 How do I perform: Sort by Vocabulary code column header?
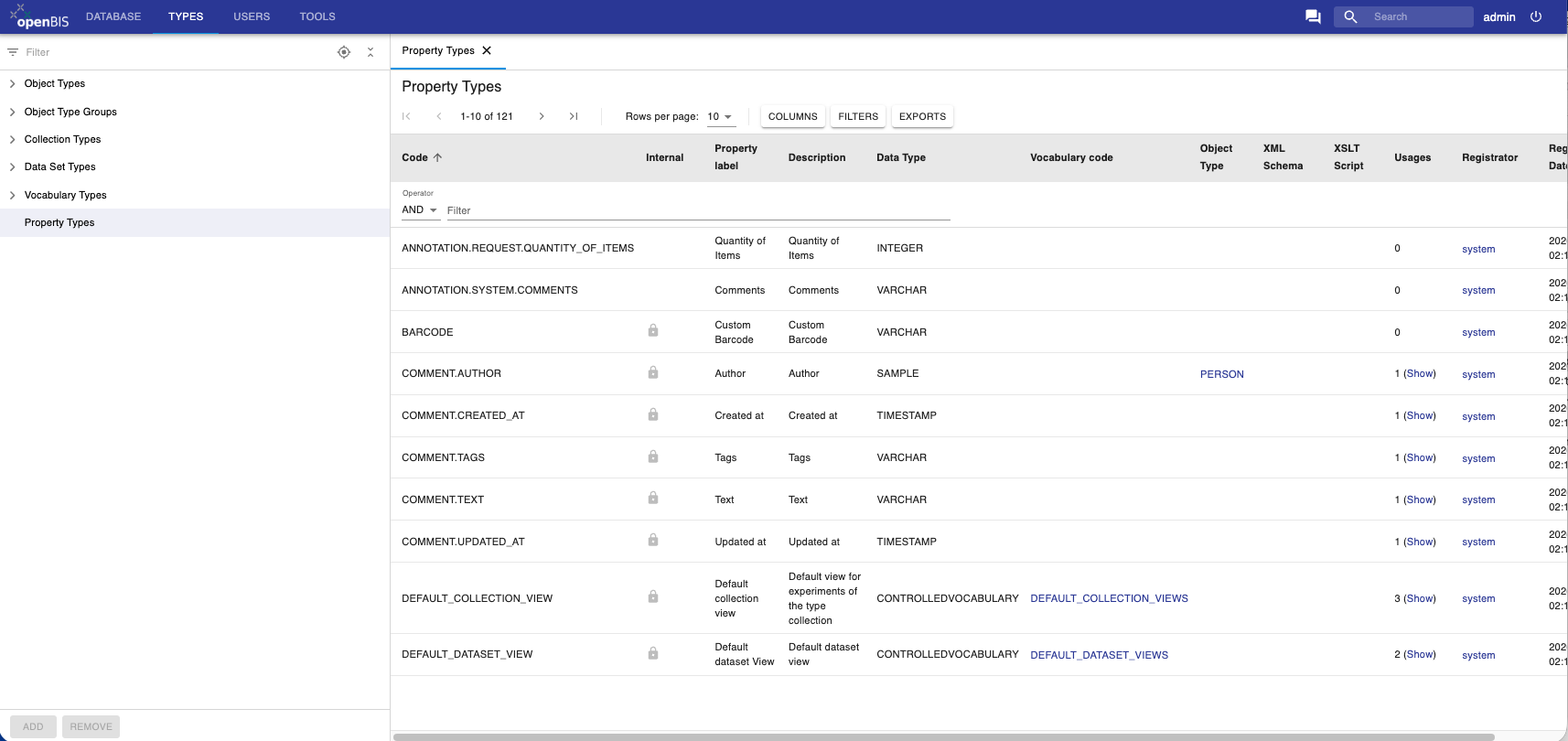coord(1071,157)
